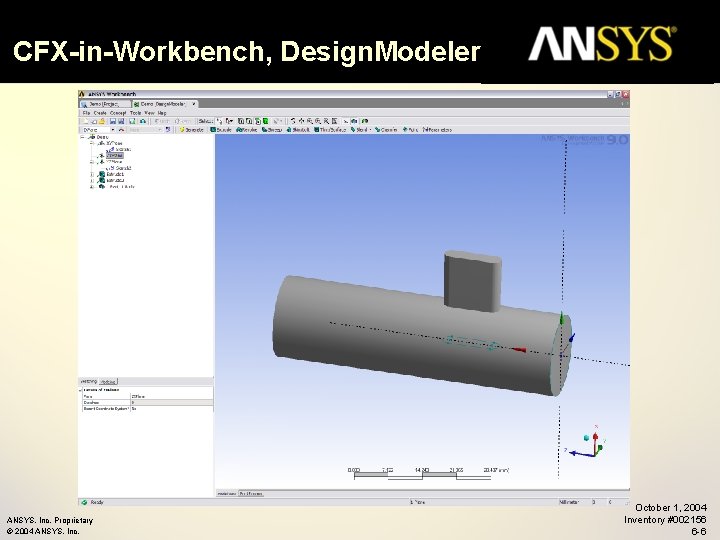This screenshot has height=540, width=720.
Task: Click the last magnifier zoom icon in the toolbar
Action: click(326, 121)
